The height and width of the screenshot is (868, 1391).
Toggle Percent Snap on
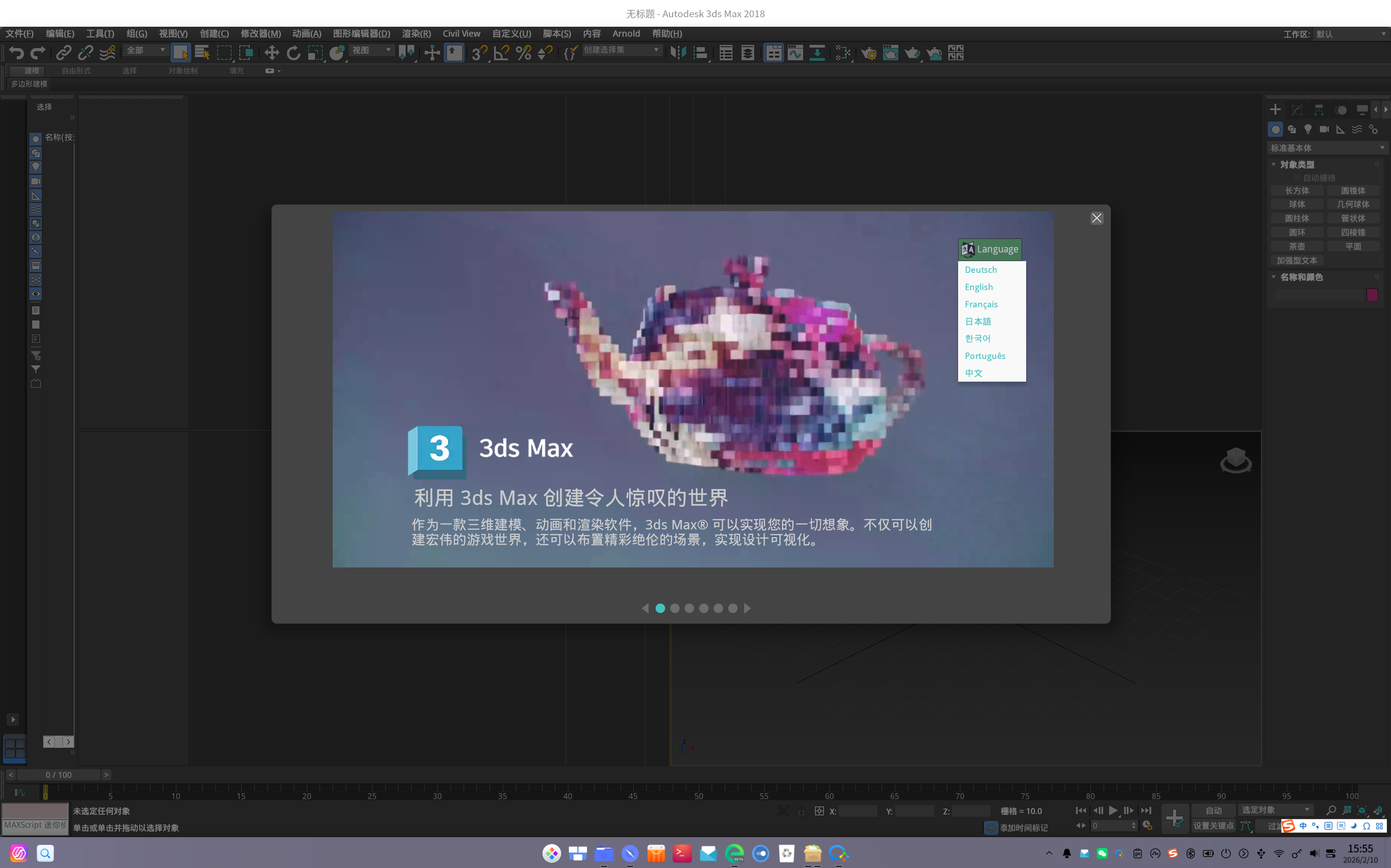[x=523, y=53]
